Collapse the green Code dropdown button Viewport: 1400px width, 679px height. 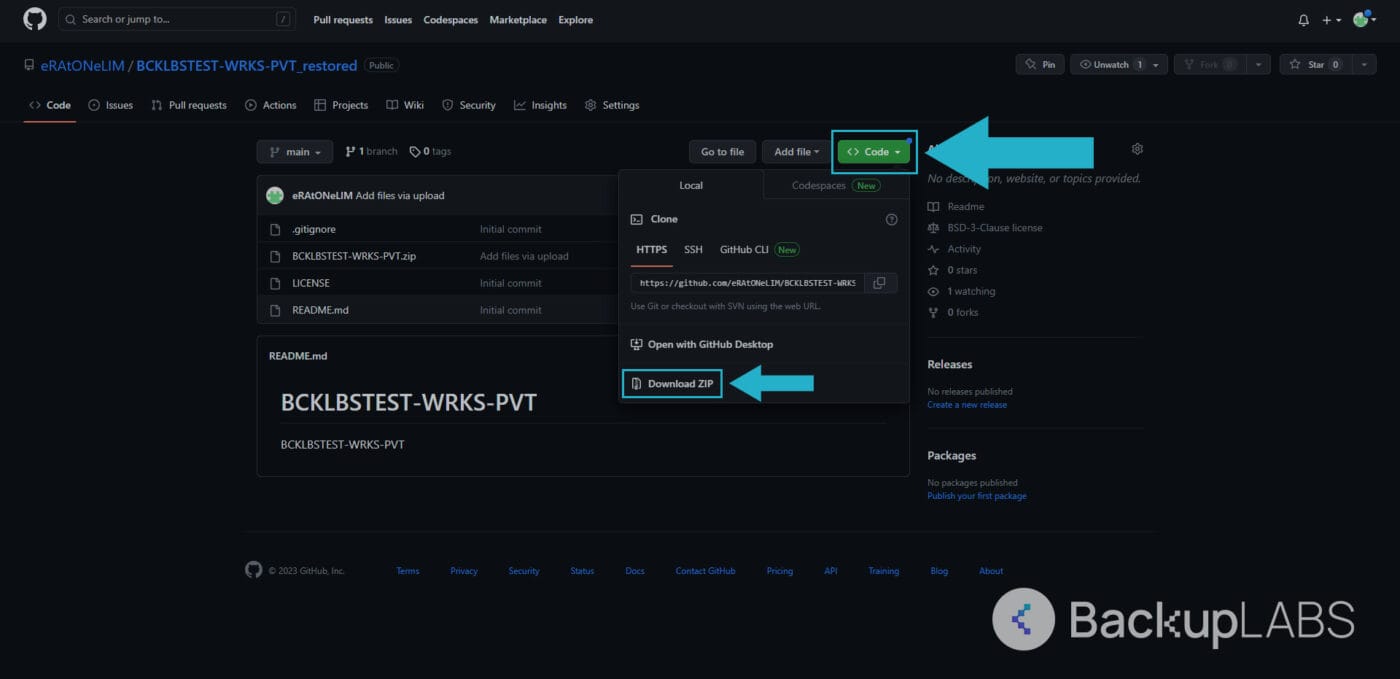pyautogui.click(x=874, y=152)
